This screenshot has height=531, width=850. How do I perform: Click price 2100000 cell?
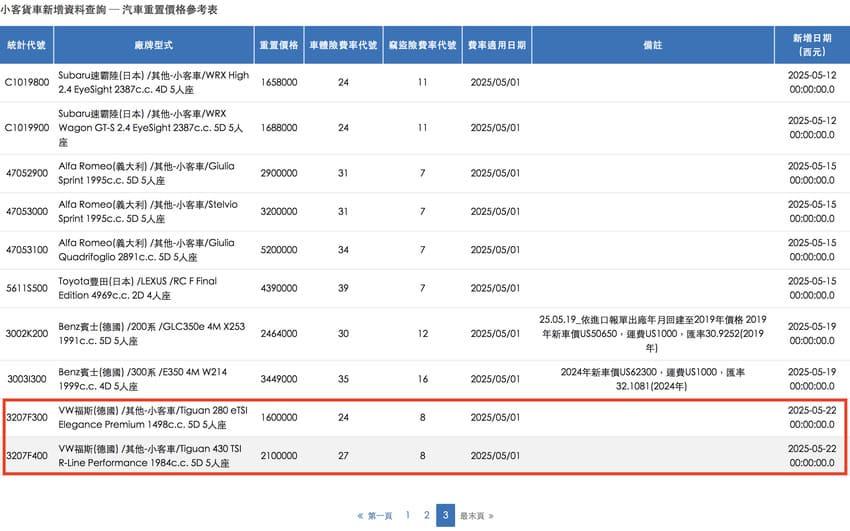[279, 456]
